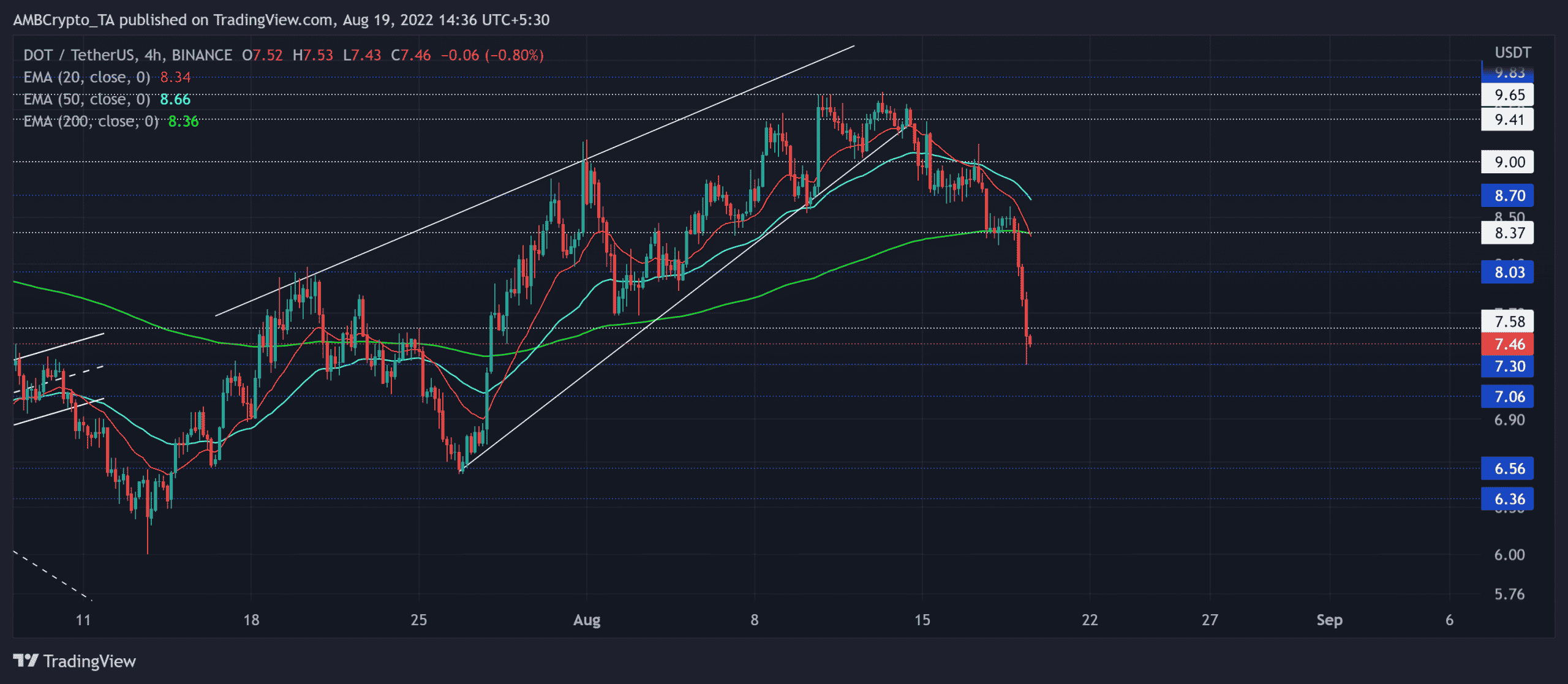Click the AMBCrypto_TA published header text
Image resolution: width=1568 pixels, height=684 pixels.
[x=281, y=20]
